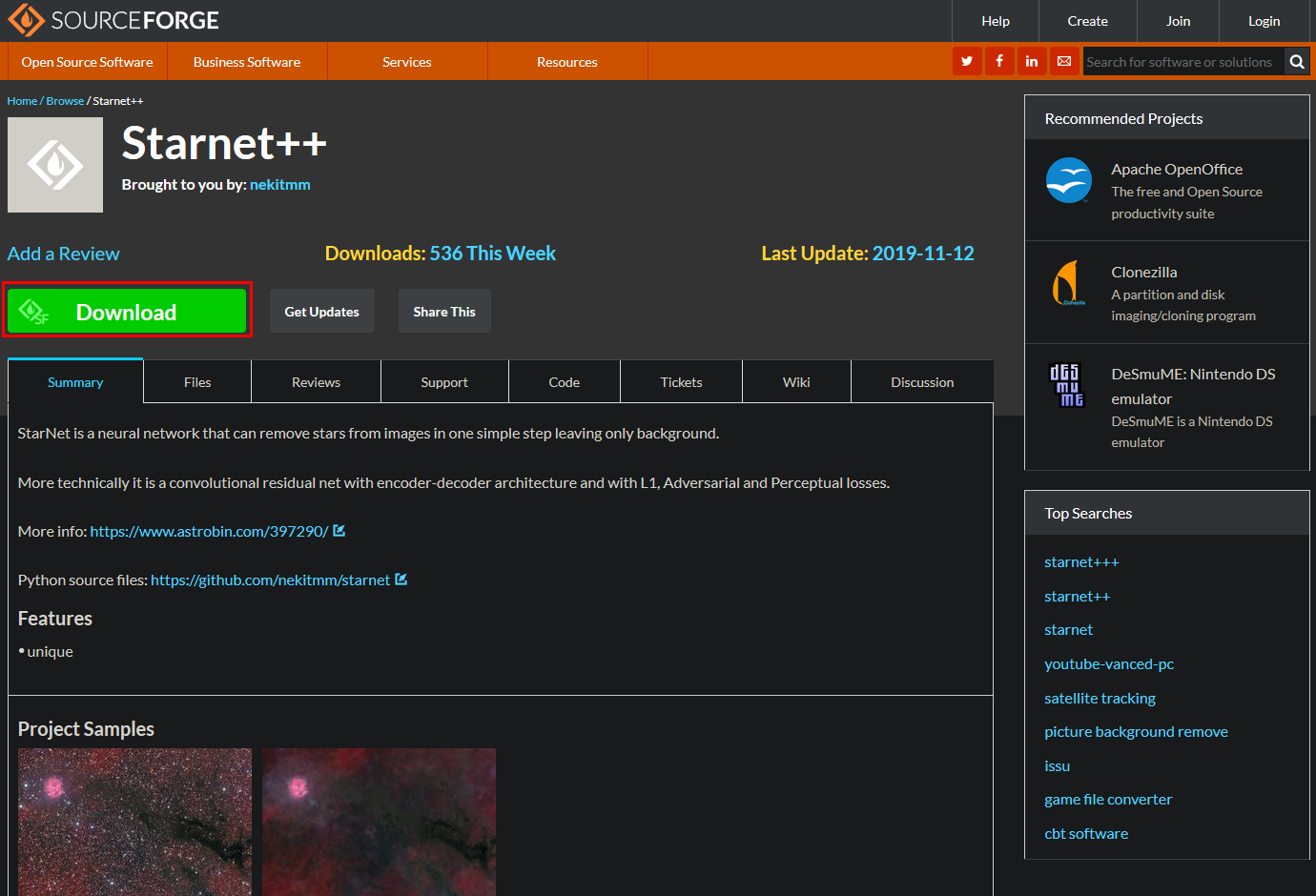The image size is (1316, 896).
Task: Click Add a Review link
Action: [64, 254]
